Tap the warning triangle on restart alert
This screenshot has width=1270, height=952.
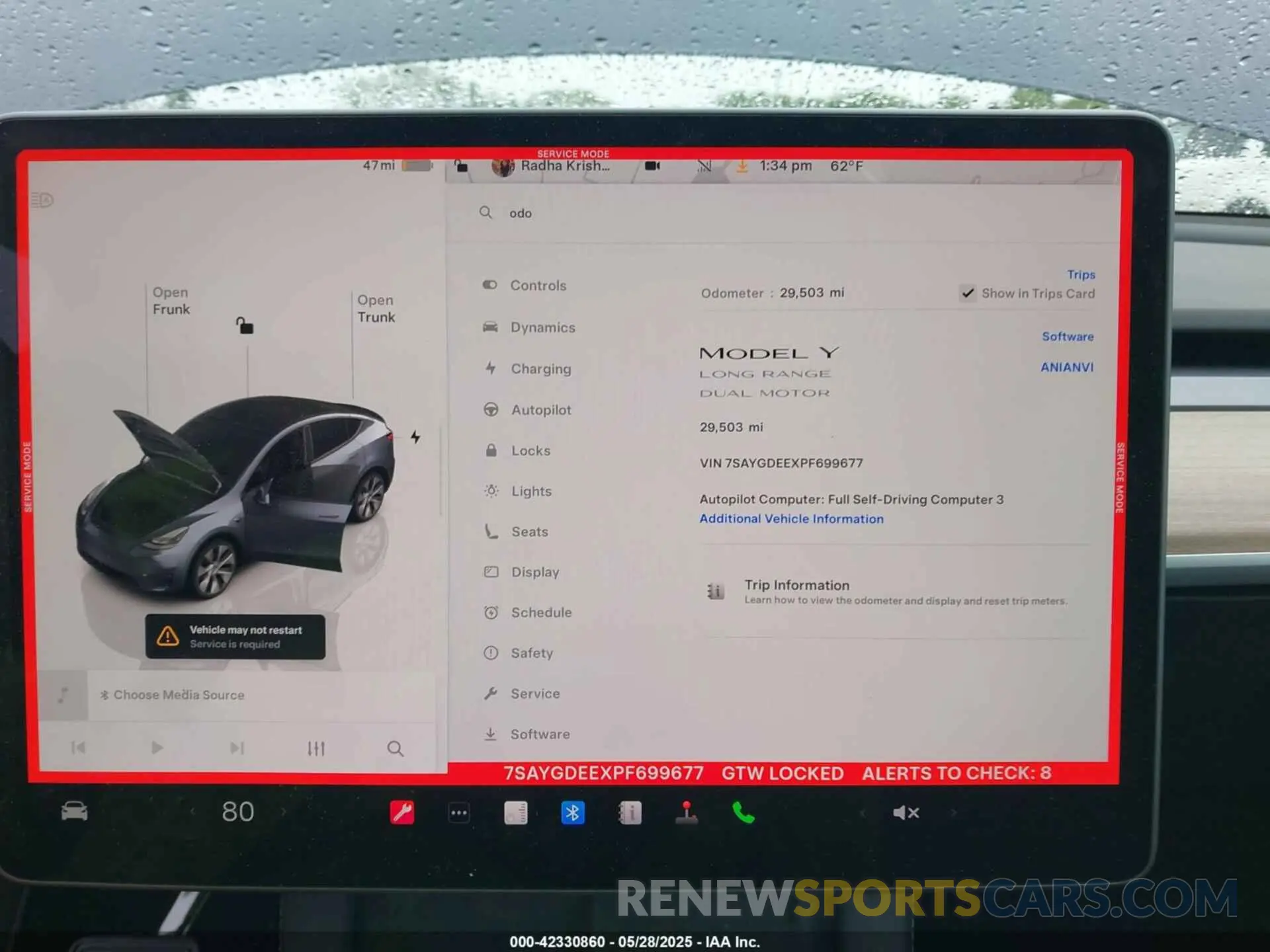coord(168,636)
